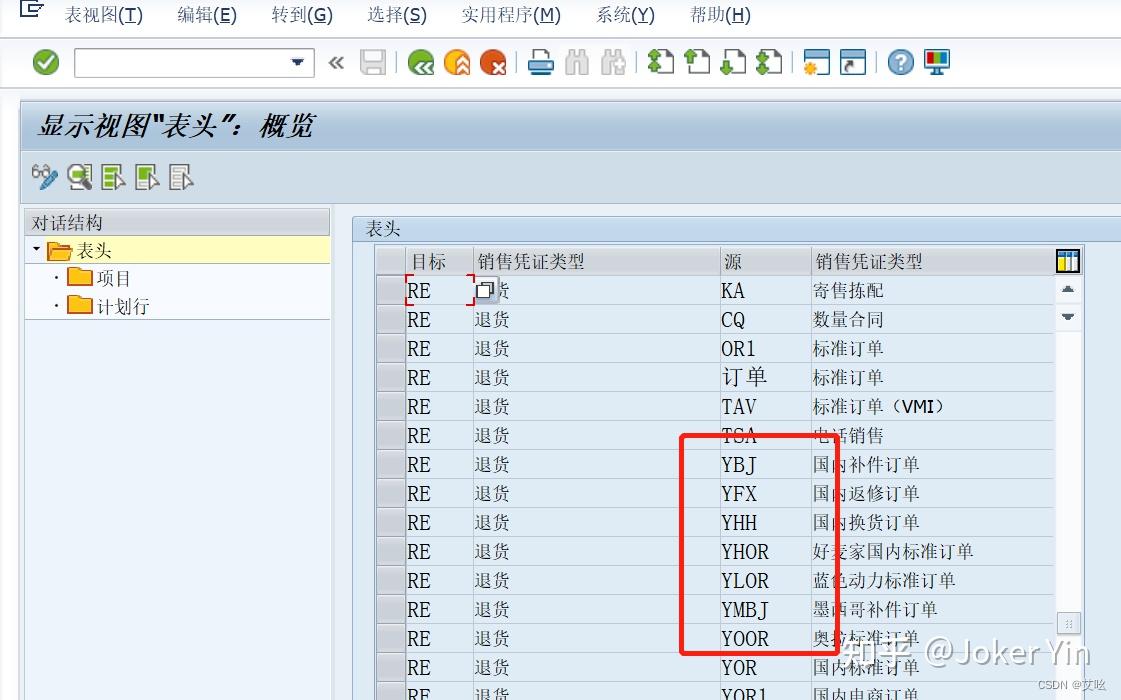Open the Help question-mark icon
Image resolution: width=1121 pixels, height=700 pixels.
[x=898, y=61]
